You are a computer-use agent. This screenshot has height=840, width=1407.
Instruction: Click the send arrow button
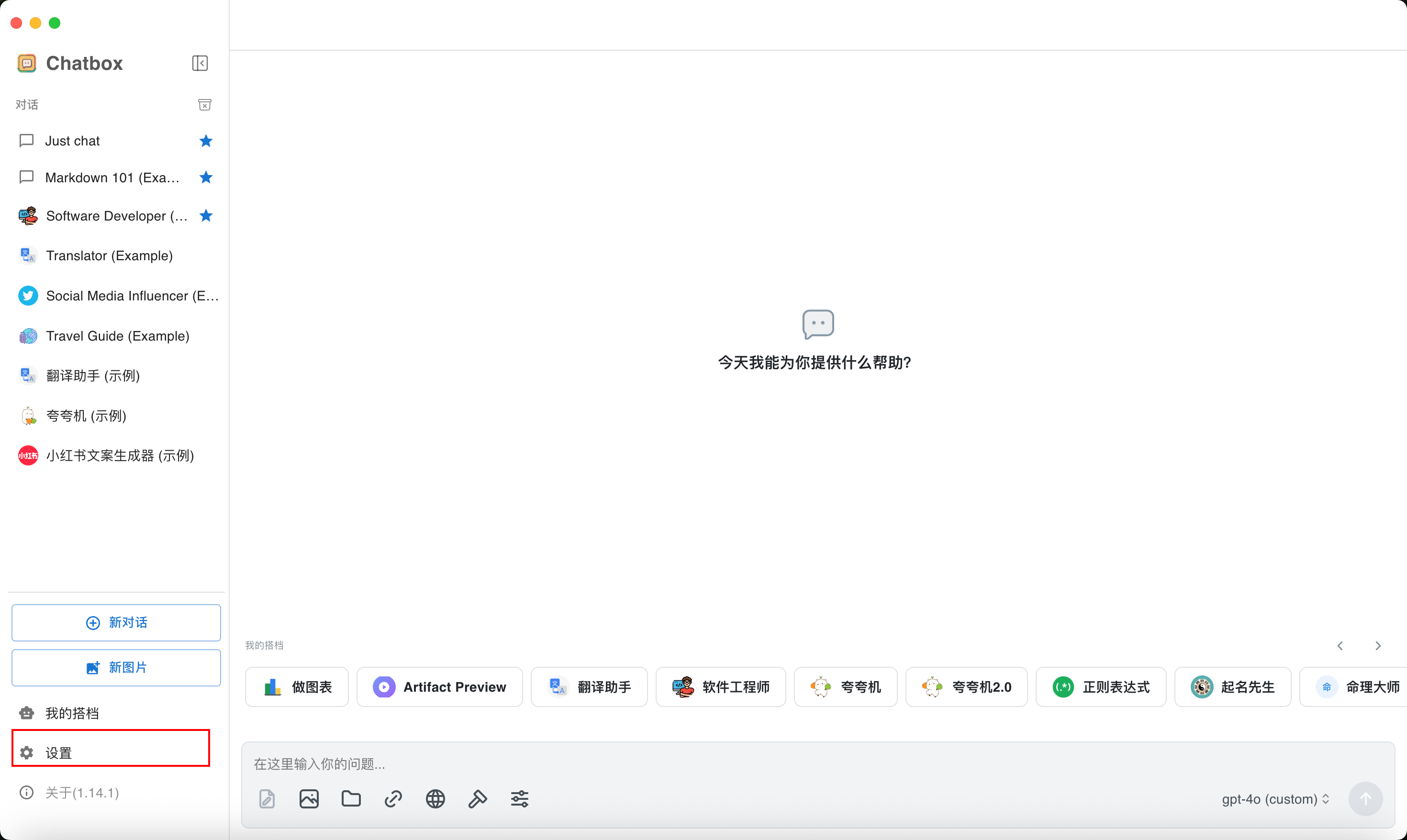click(1365, 799)
